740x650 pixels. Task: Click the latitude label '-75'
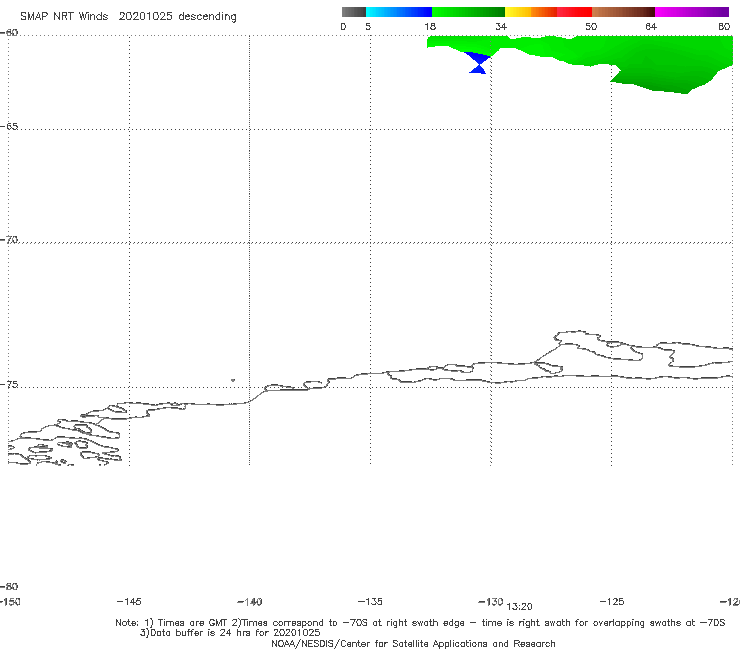(9, 385)
